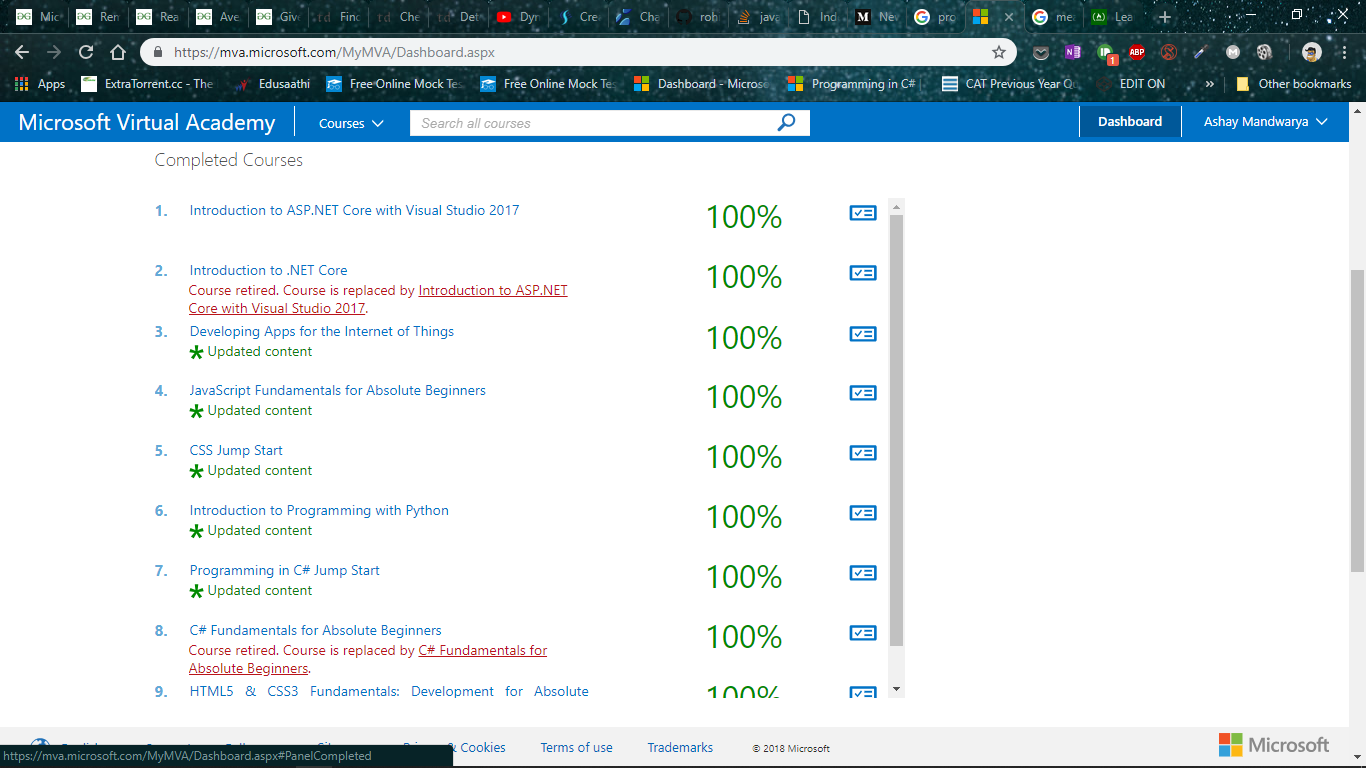The height and width of the screenshot is (768, 1366).
Task: Show hidden bookmarks with the » chevron
Action: [x=1210, y=84]
